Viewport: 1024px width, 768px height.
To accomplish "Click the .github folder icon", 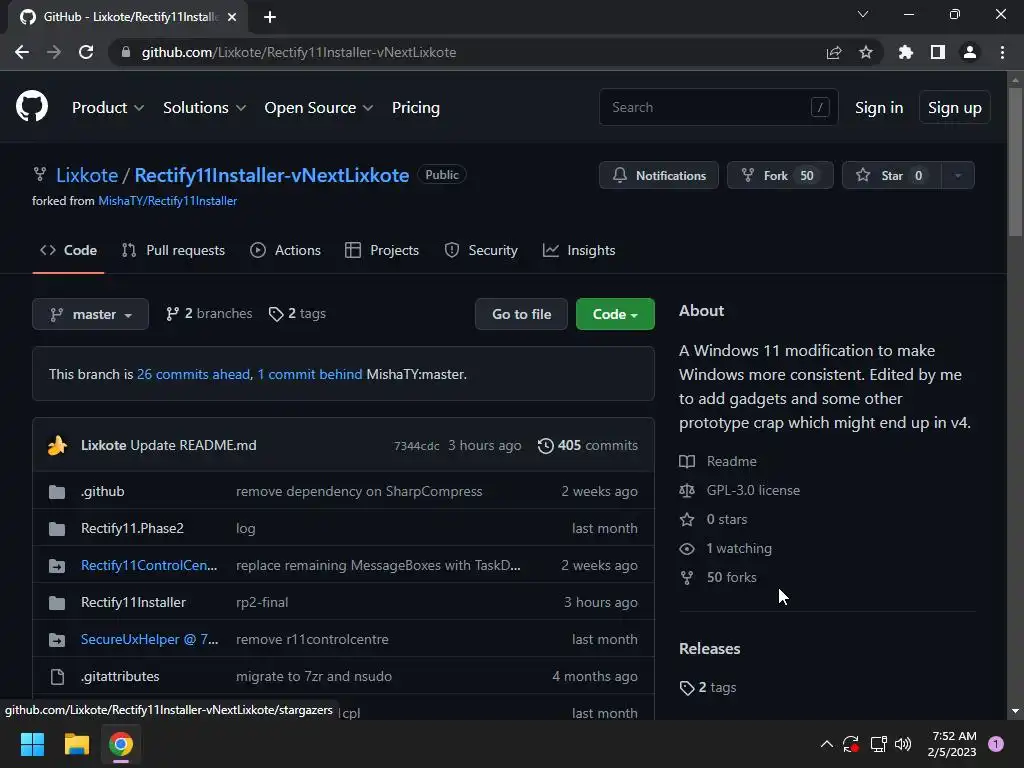I will click(x=57, y=492).
